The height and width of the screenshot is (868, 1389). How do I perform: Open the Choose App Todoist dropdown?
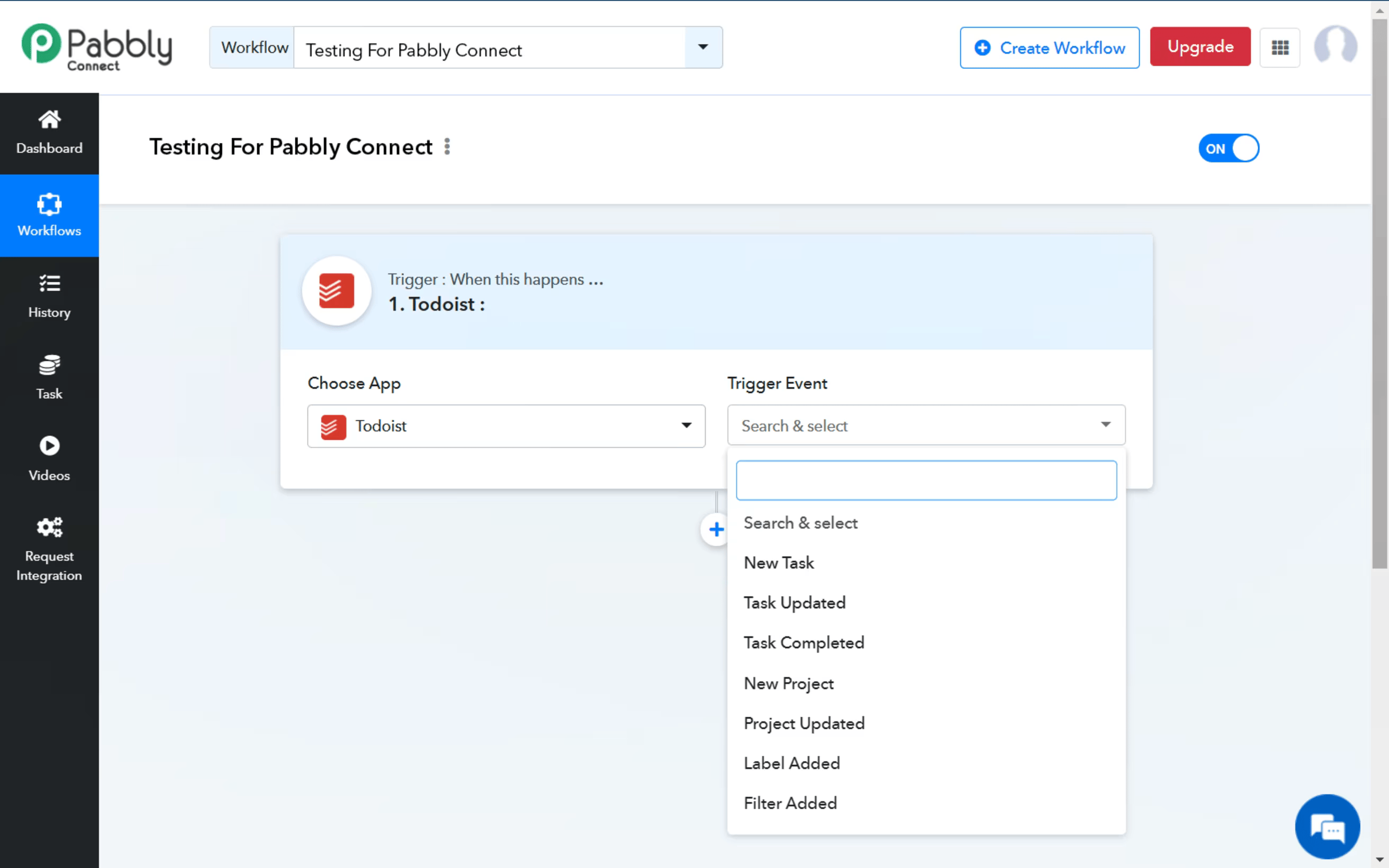(506, 426)
